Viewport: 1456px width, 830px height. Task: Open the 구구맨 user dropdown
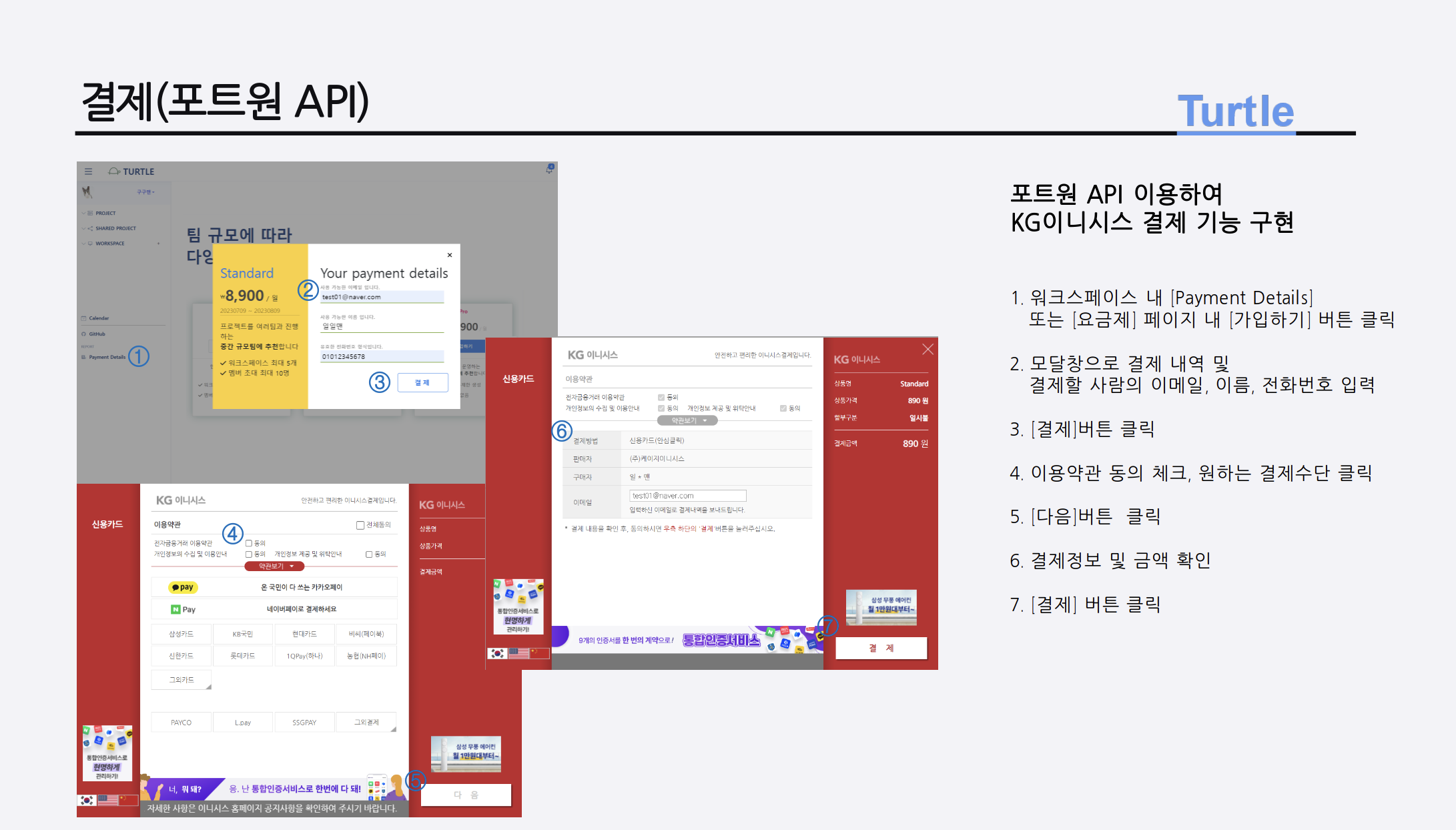[145, 192]
